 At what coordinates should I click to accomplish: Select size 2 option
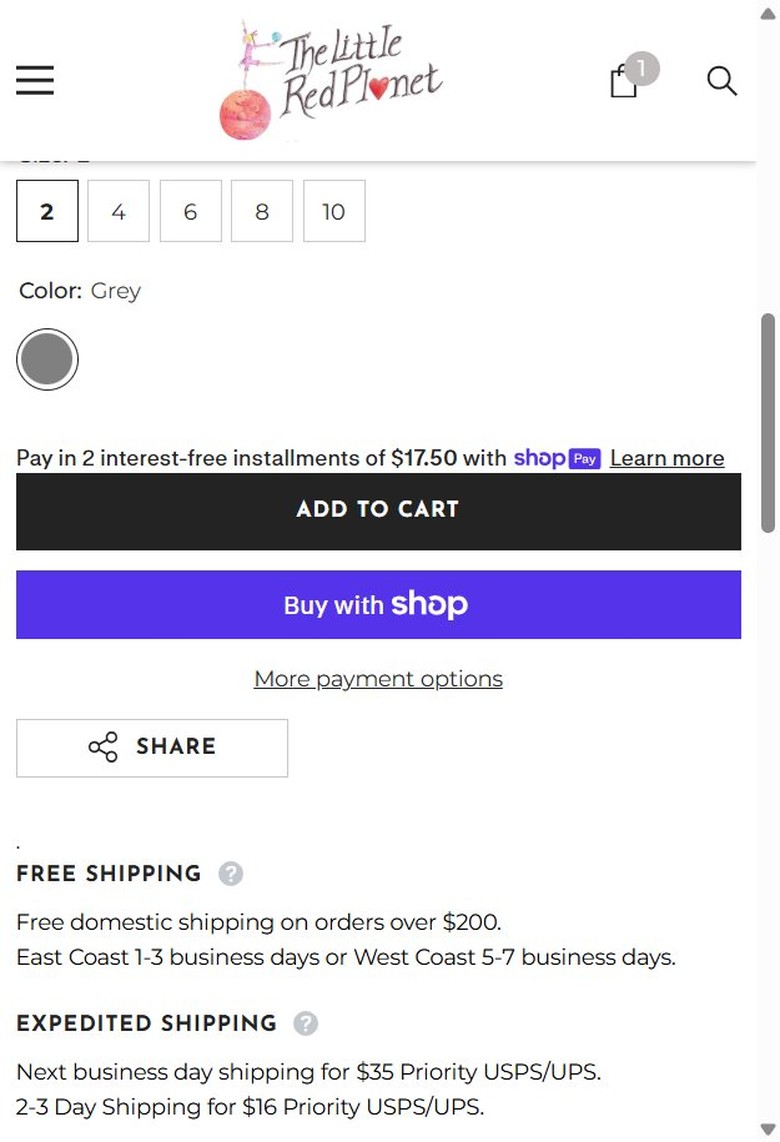tap(47, 211)
